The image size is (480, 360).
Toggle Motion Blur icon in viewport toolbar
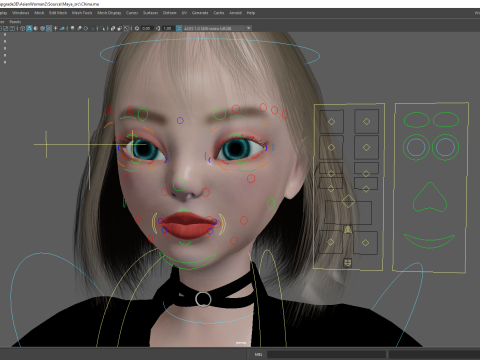(79, 29)
